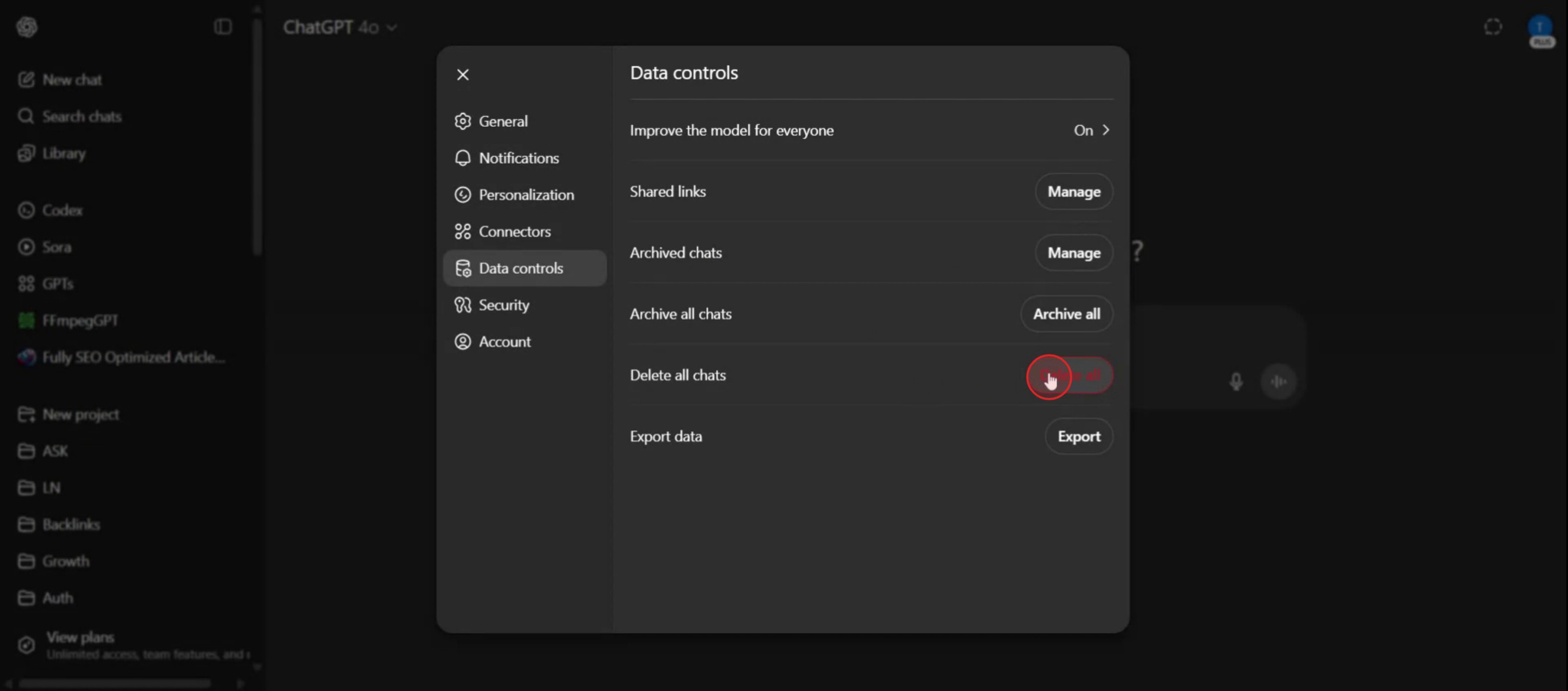
Task: Open the General settings tab
Action: click(524, 121)
